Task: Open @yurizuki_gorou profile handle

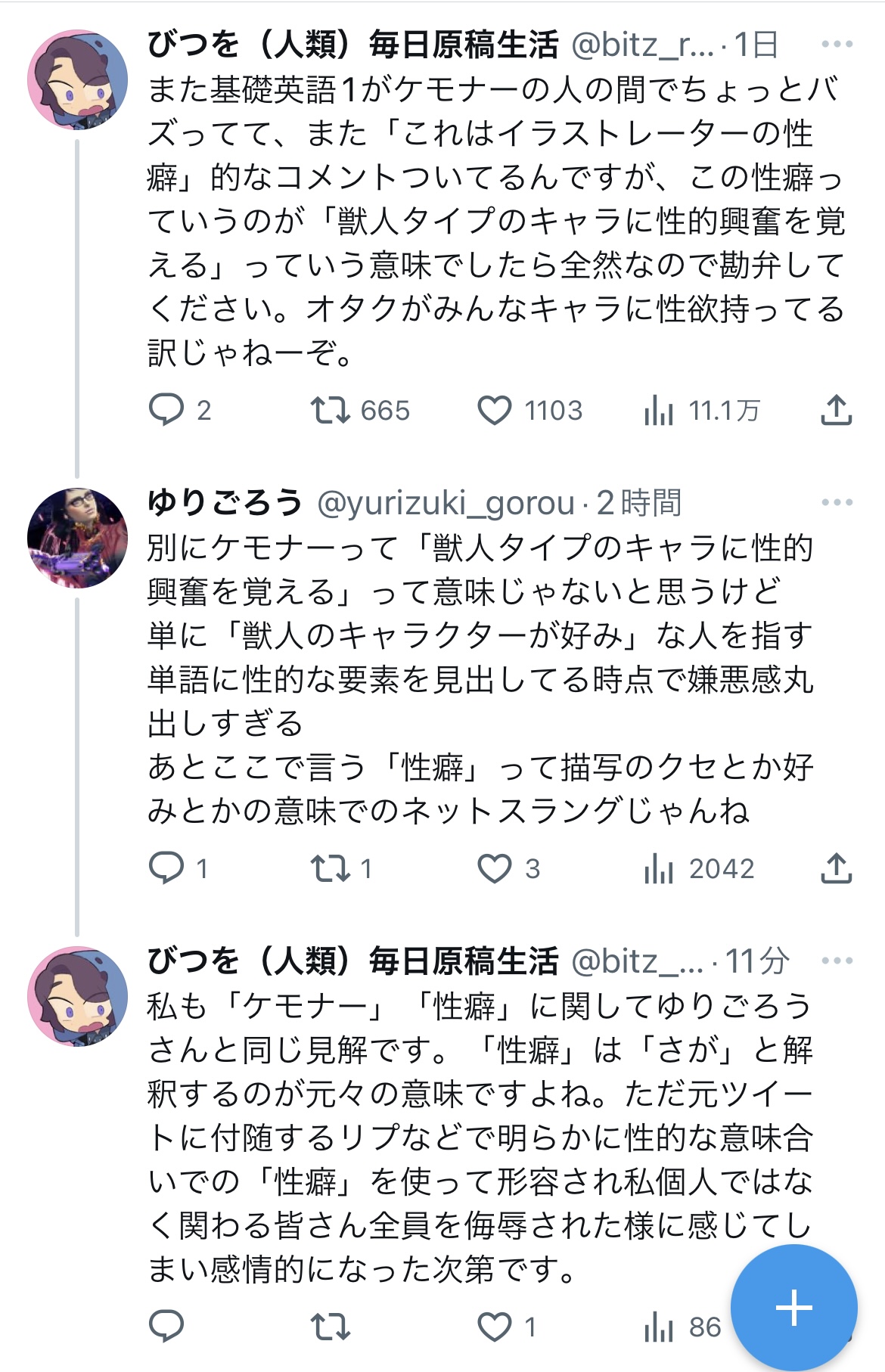Action: 446,502
